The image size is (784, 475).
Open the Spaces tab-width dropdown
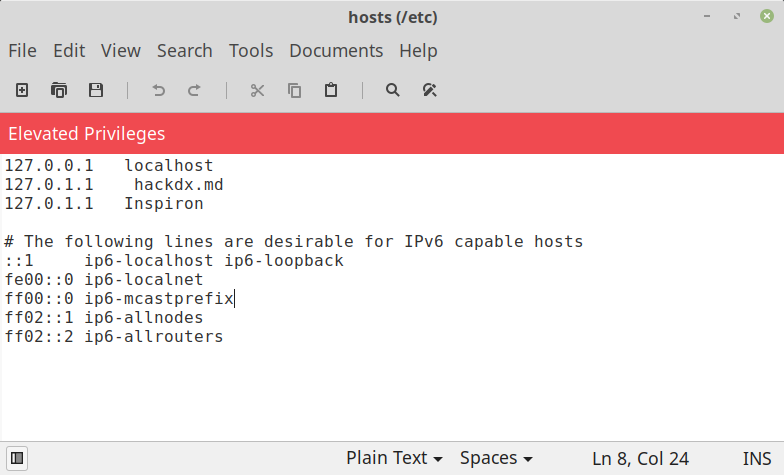coord(496,458)
